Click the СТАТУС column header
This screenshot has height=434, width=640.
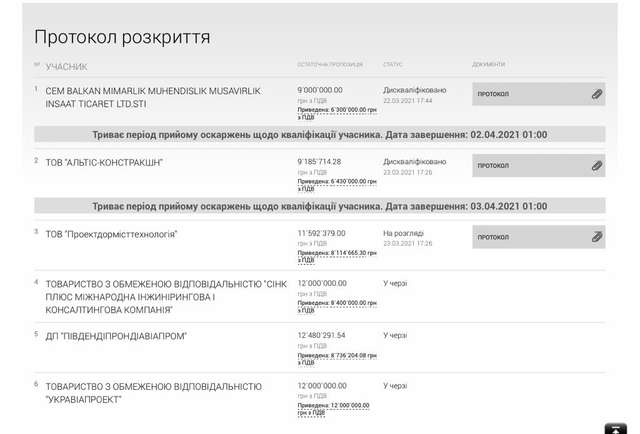(392, 65)
